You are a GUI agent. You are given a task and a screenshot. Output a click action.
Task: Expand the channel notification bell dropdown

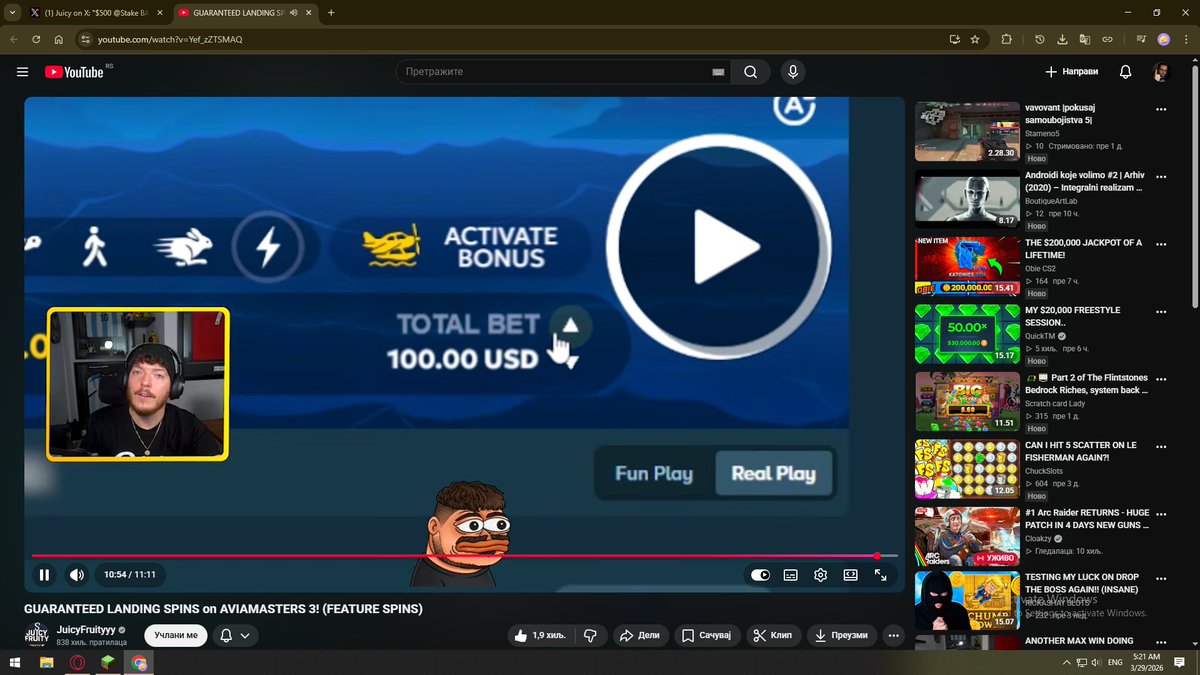[x=233, y=635]
